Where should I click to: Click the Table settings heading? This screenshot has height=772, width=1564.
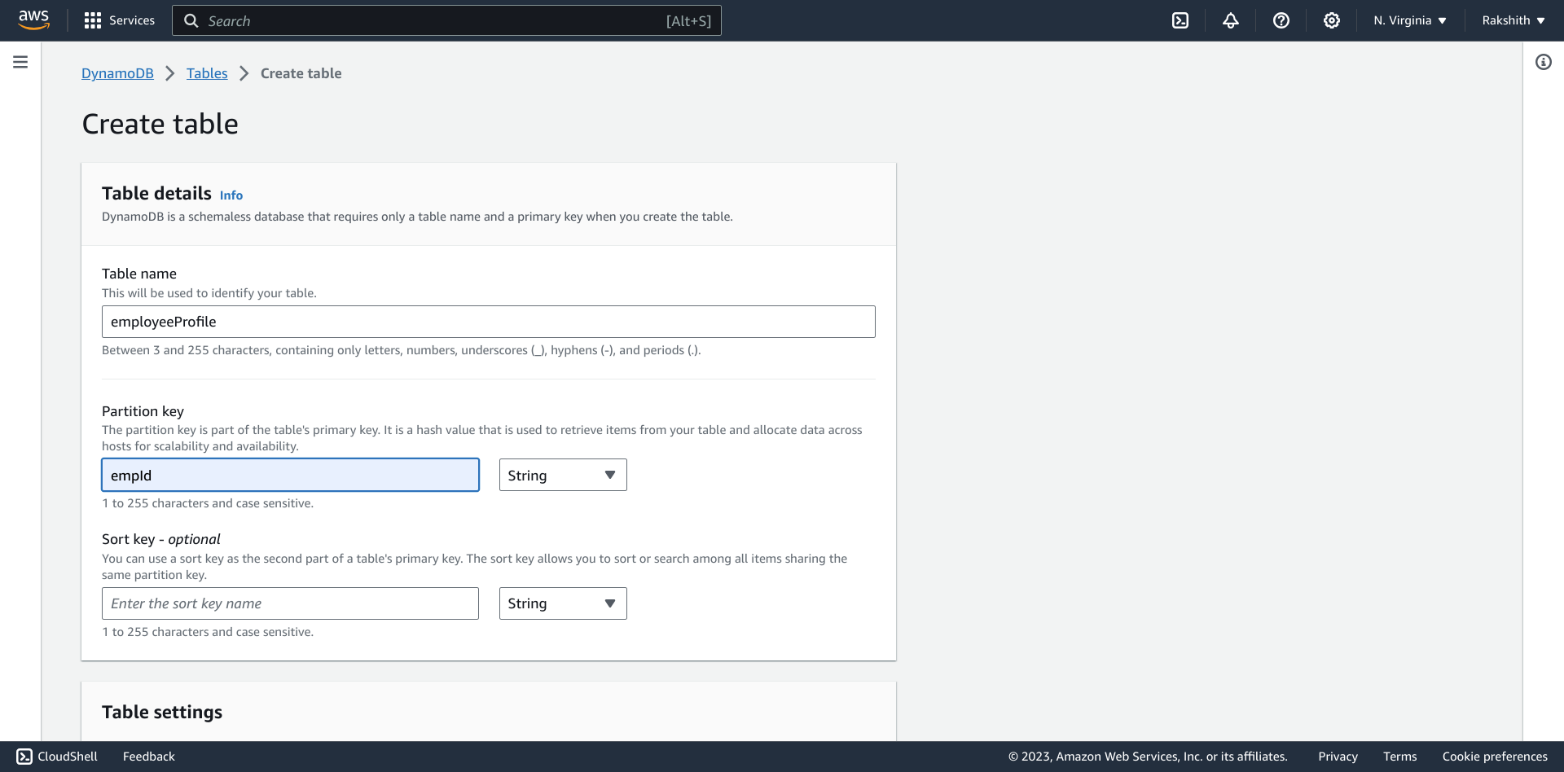(x=162, y=712)
